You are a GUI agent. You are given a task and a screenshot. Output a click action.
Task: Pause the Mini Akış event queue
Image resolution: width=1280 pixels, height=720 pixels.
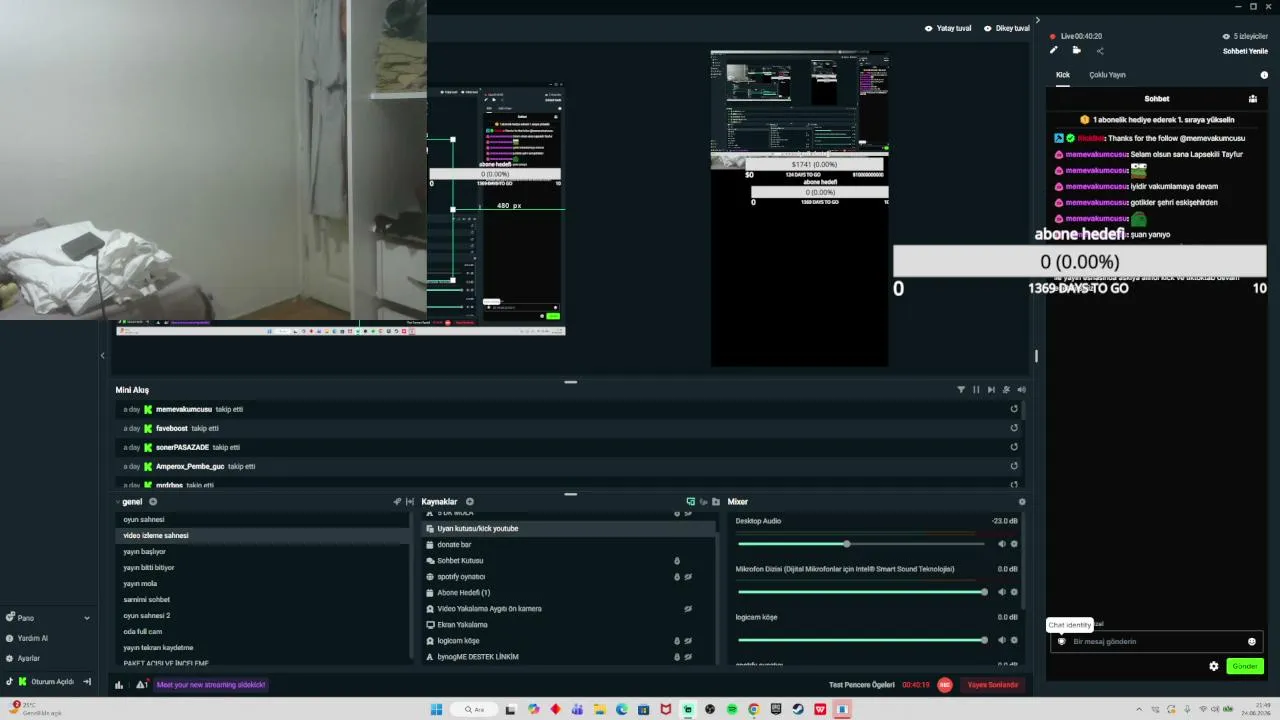(x=976, y=390)
